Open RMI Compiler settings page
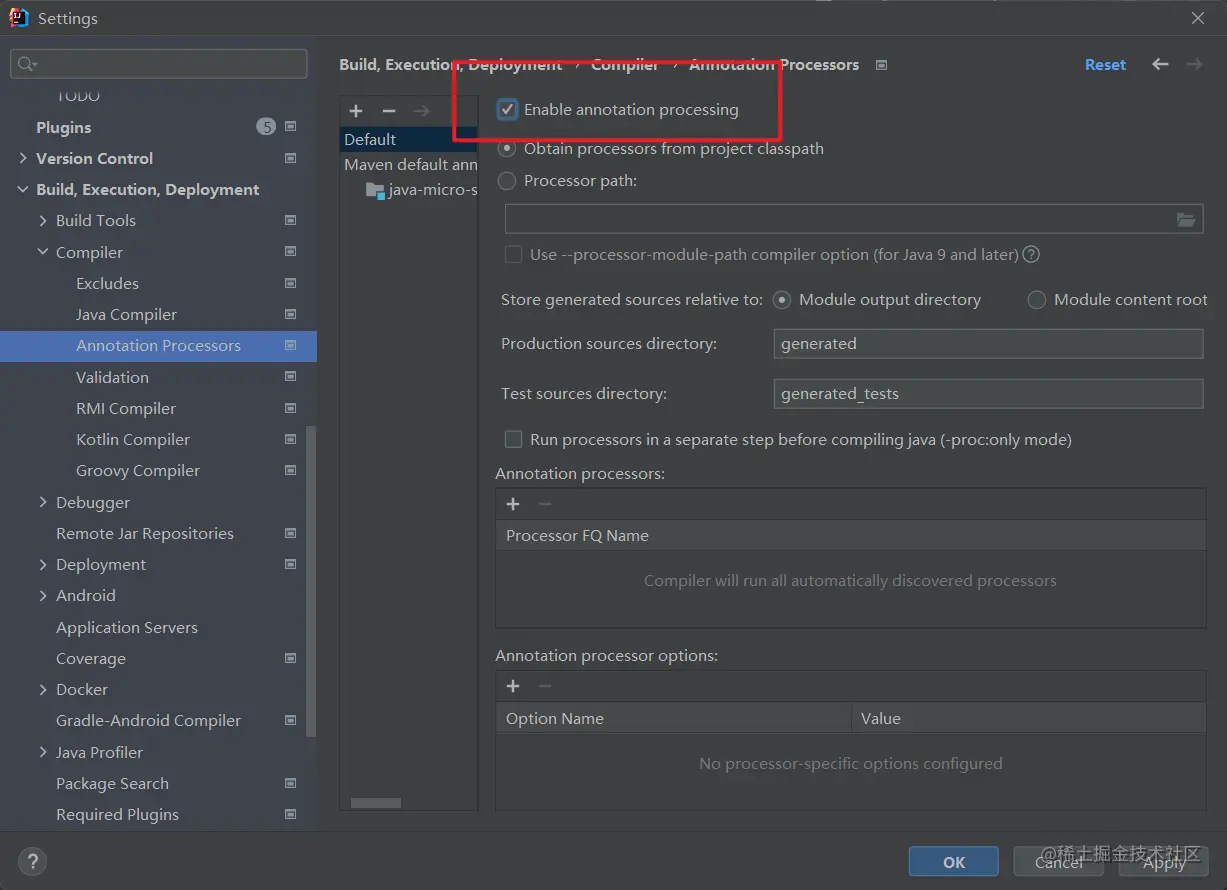Image resolution: width=1227 pixels, height=890 pixels. 126,408
